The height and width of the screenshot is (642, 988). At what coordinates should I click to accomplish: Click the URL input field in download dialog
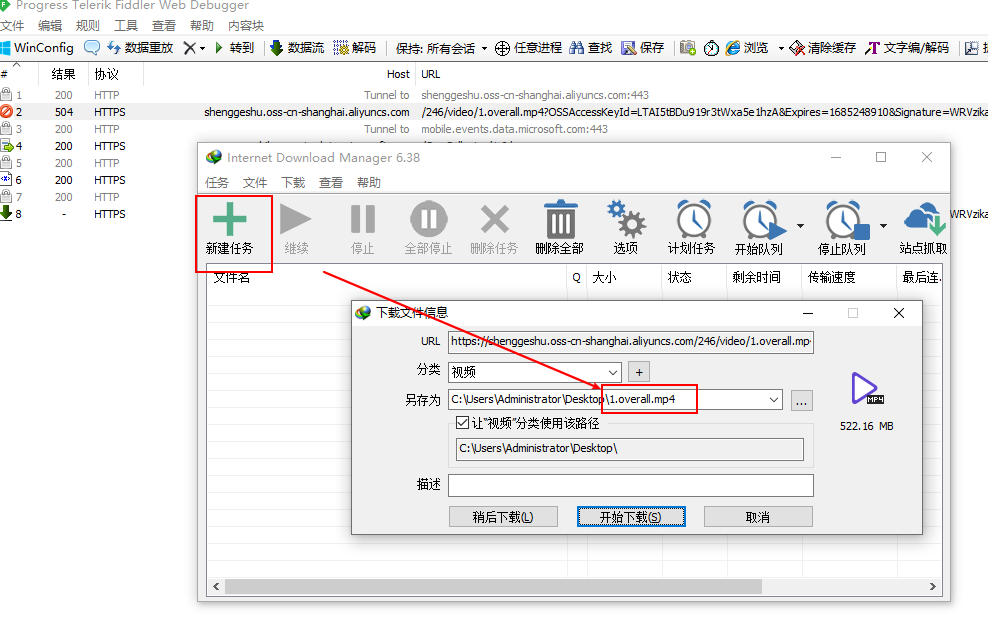[x=631, y=341]
